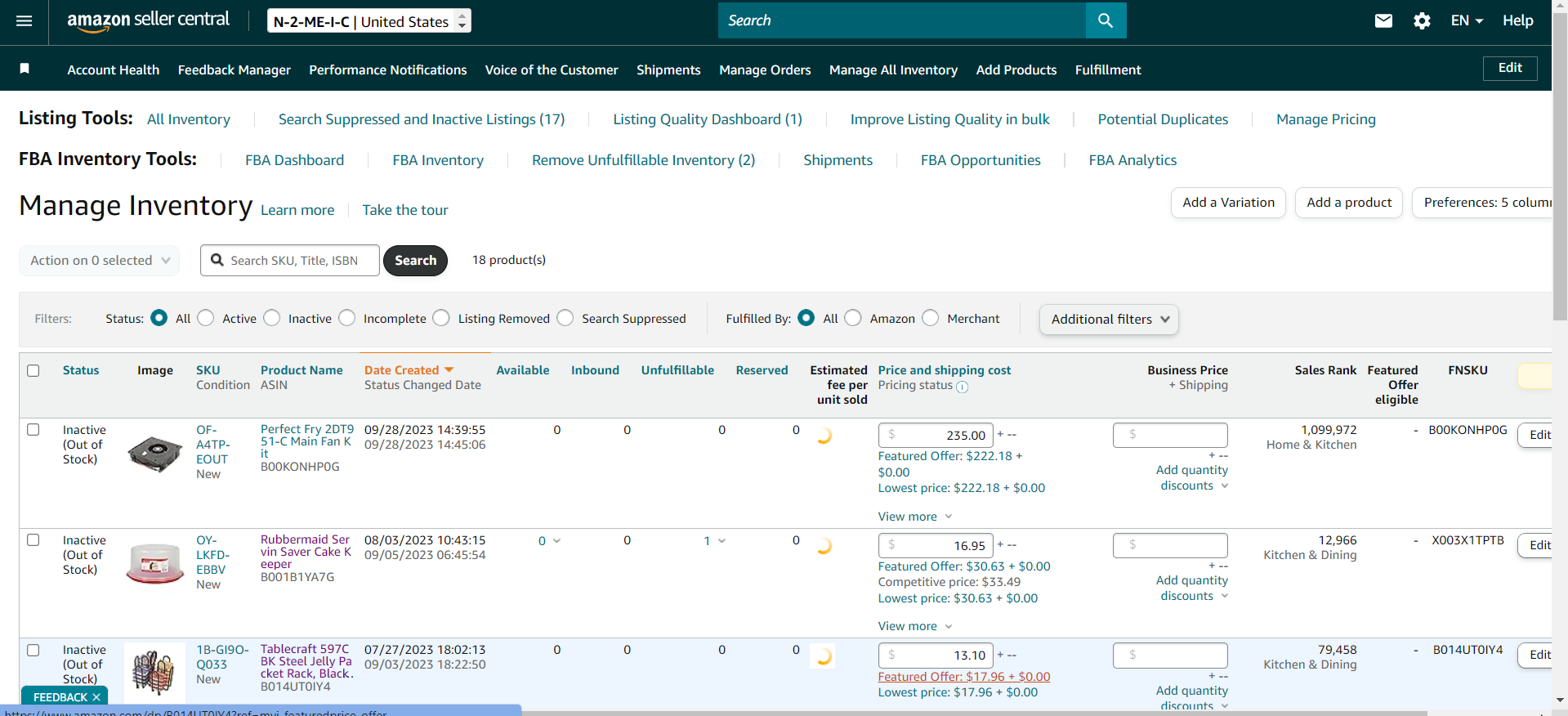
Task: Select the Incomplete status radio filter
Action: pyautogui.click(x=347, y=318)
